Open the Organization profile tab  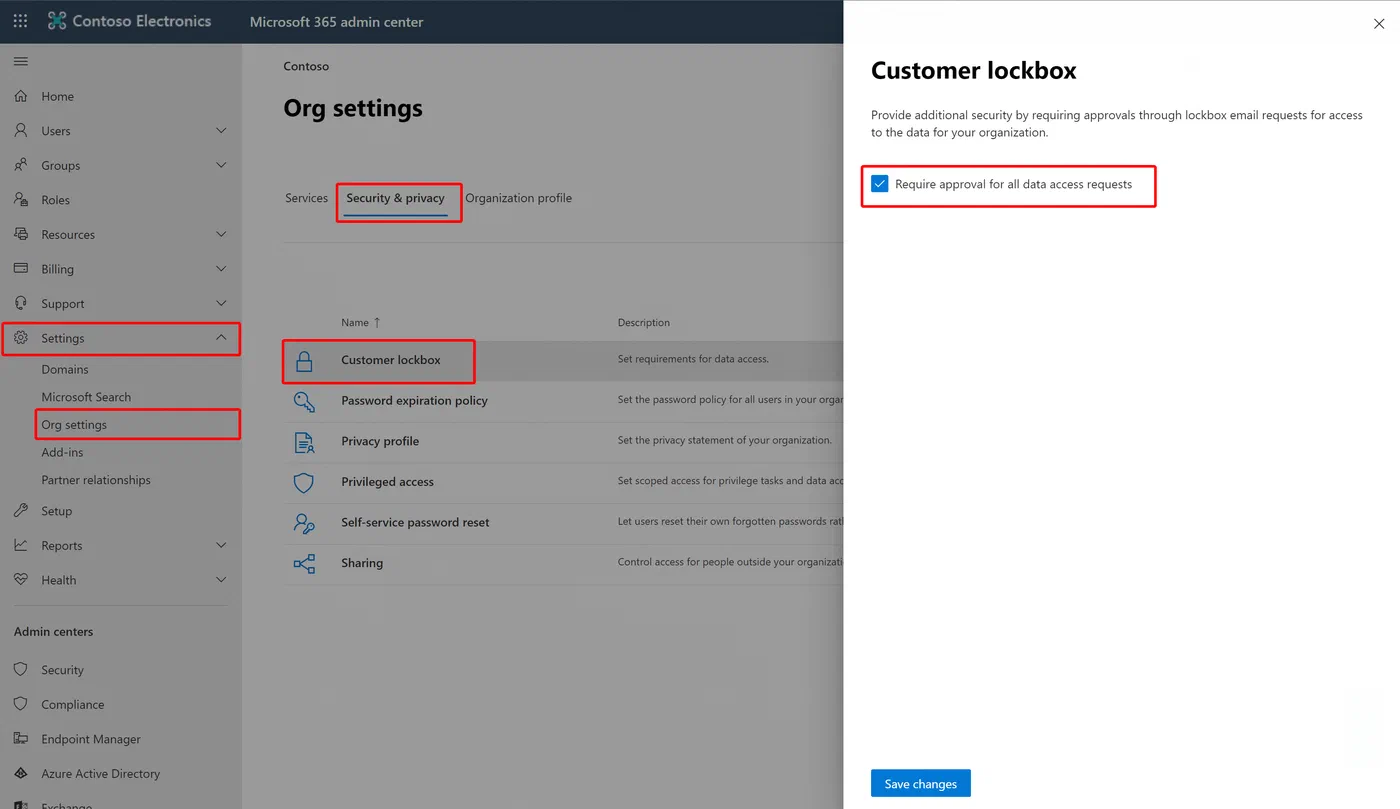[x=518, y=198]
